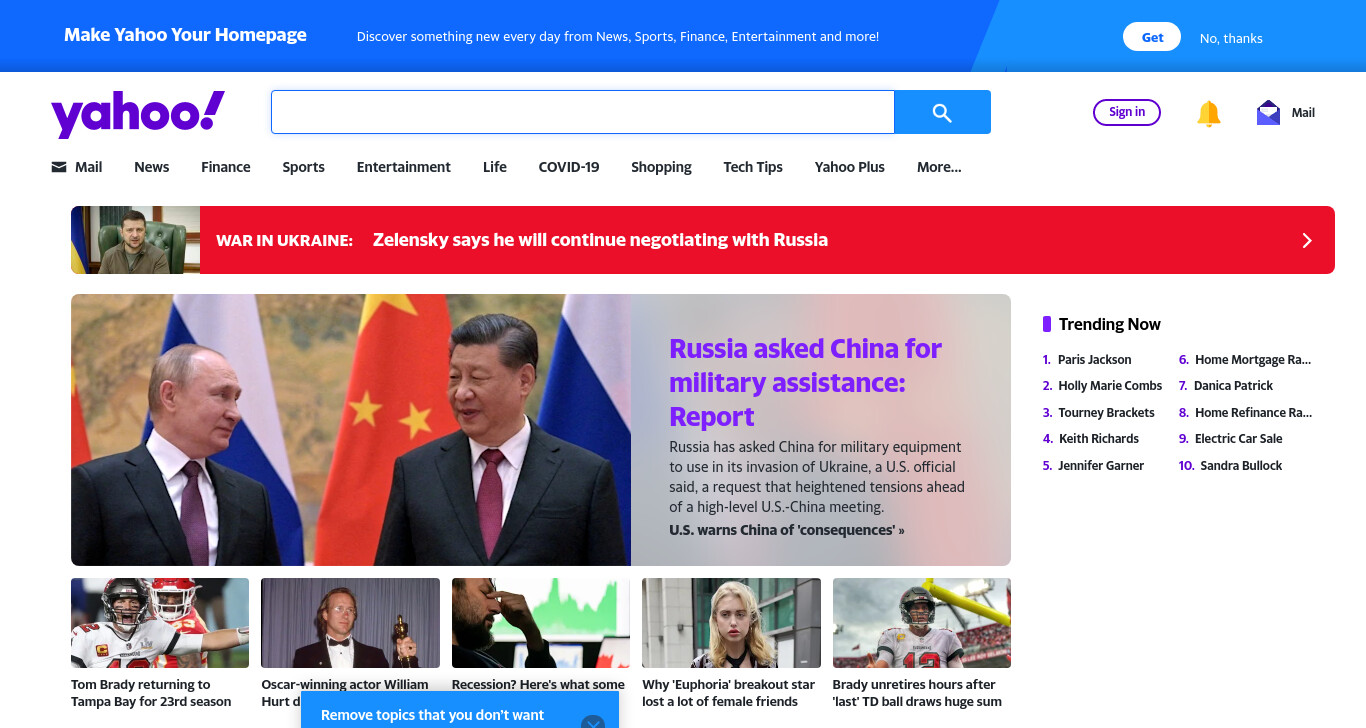Click the magnifying glass search button
This screenshot has height=728, width=1366.
click(x=942, y=112)
